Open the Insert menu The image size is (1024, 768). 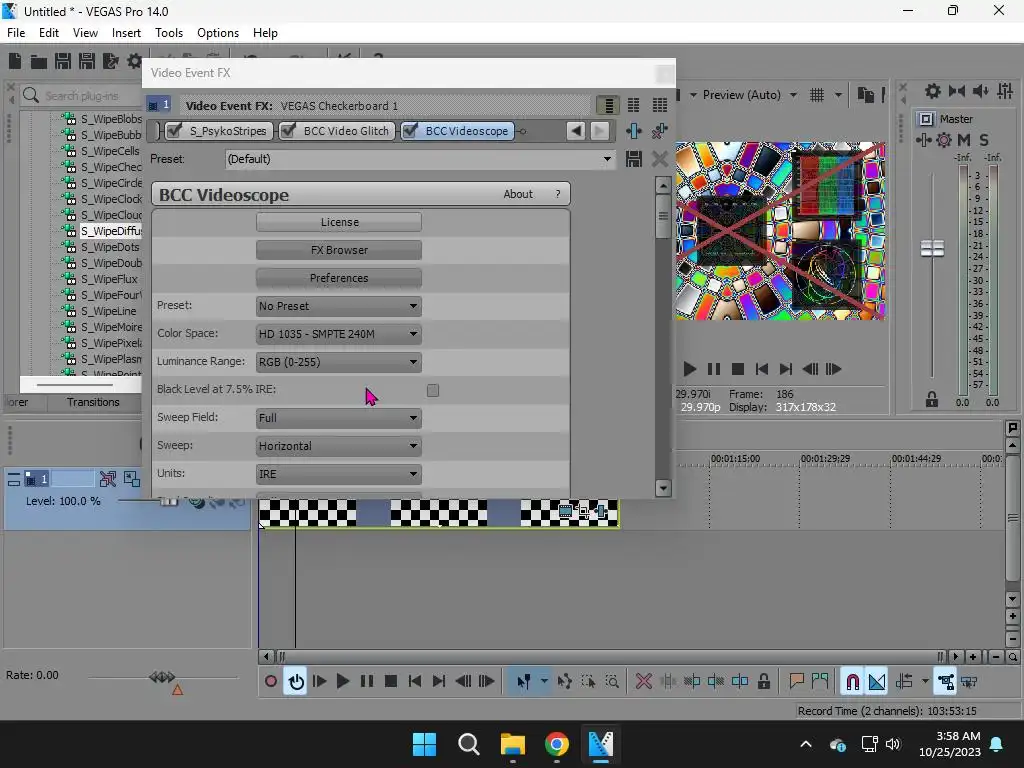click(126, 33)
